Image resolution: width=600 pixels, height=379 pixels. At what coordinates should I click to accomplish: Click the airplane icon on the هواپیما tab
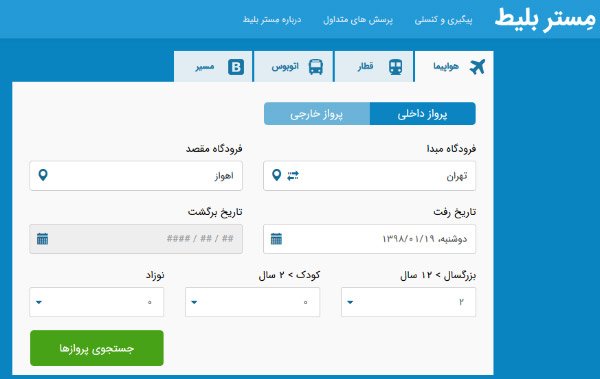pyautogui.click(x=477, y=67)
